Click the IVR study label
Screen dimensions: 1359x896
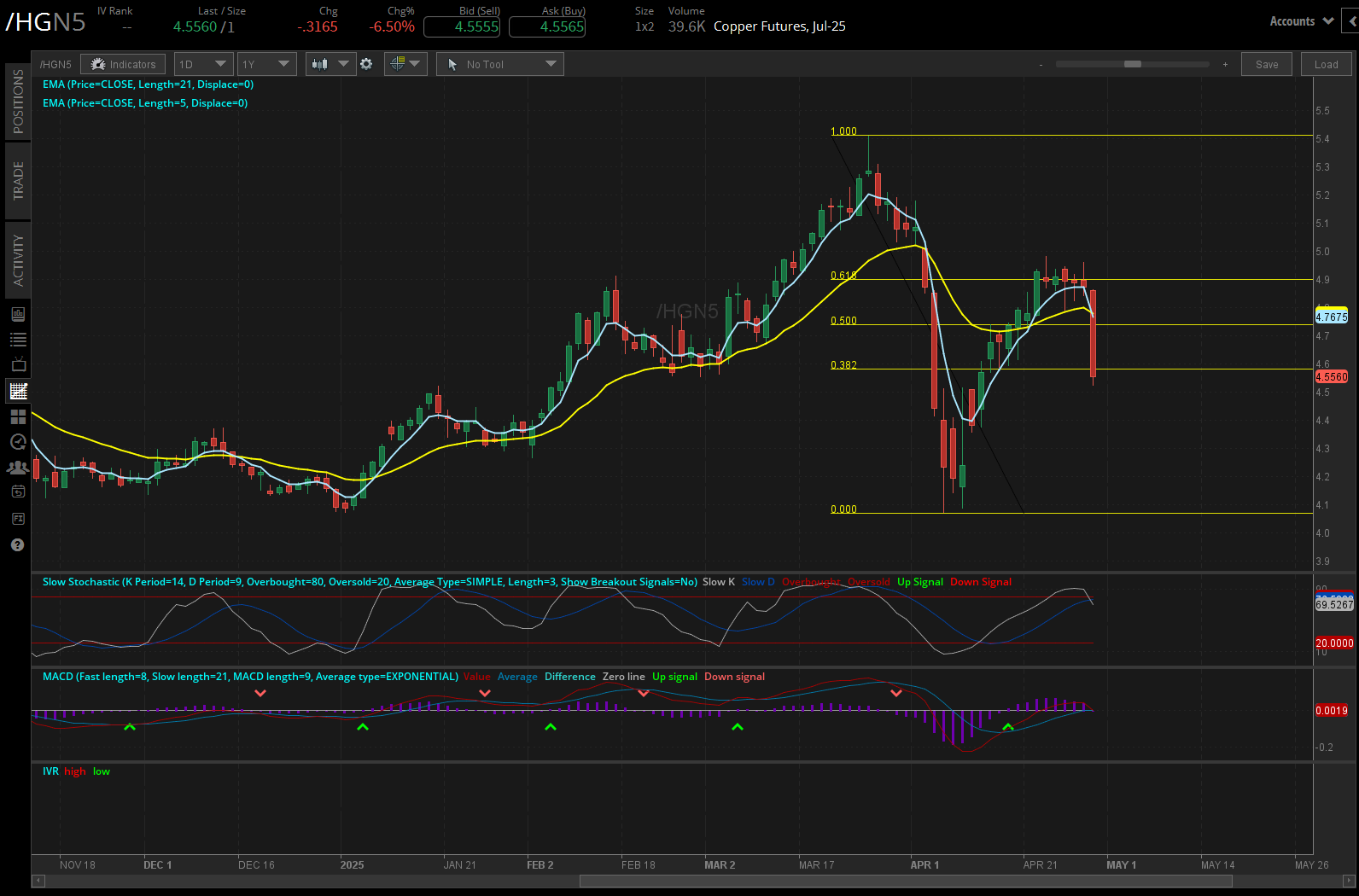[x=50, y=771]
